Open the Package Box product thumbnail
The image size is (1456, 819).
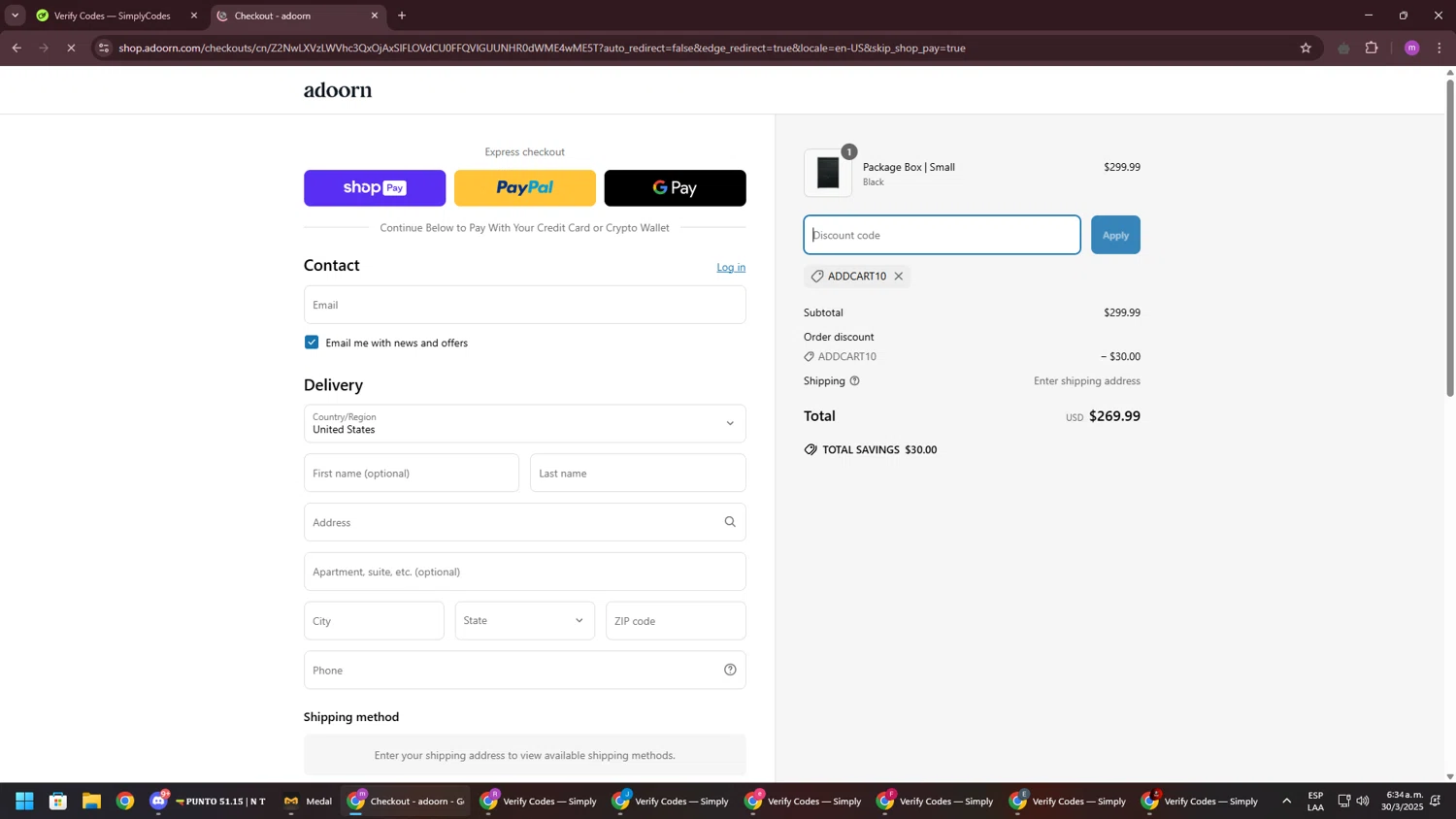[828, 174]
